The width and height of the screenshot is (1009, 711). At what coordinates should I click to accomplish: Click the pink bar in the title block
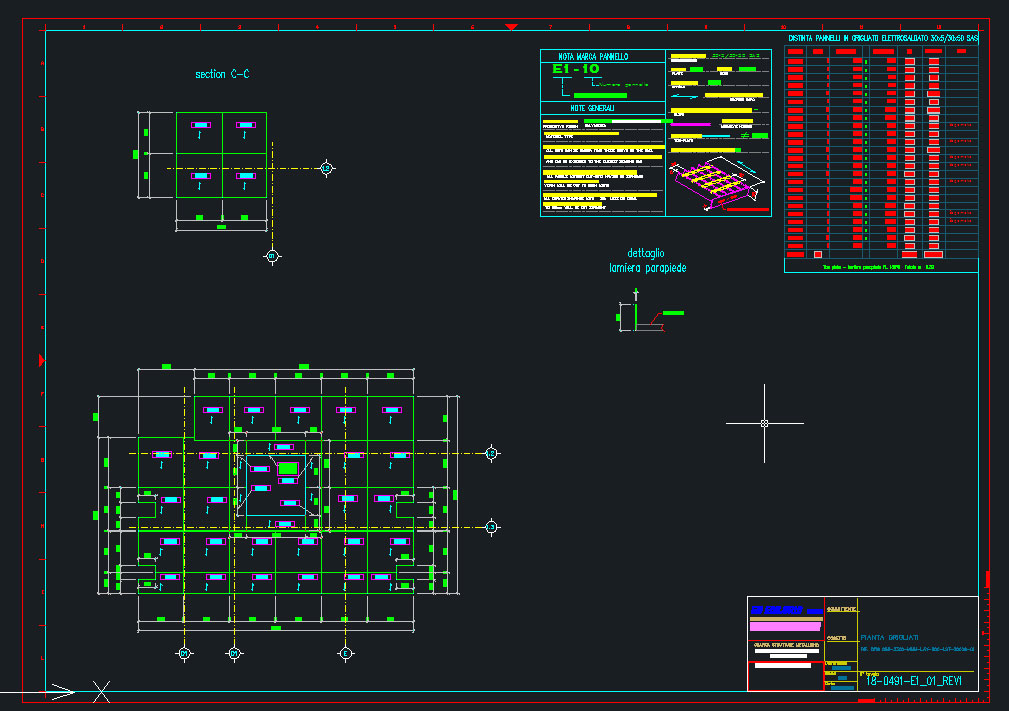(x=786, y=626)
